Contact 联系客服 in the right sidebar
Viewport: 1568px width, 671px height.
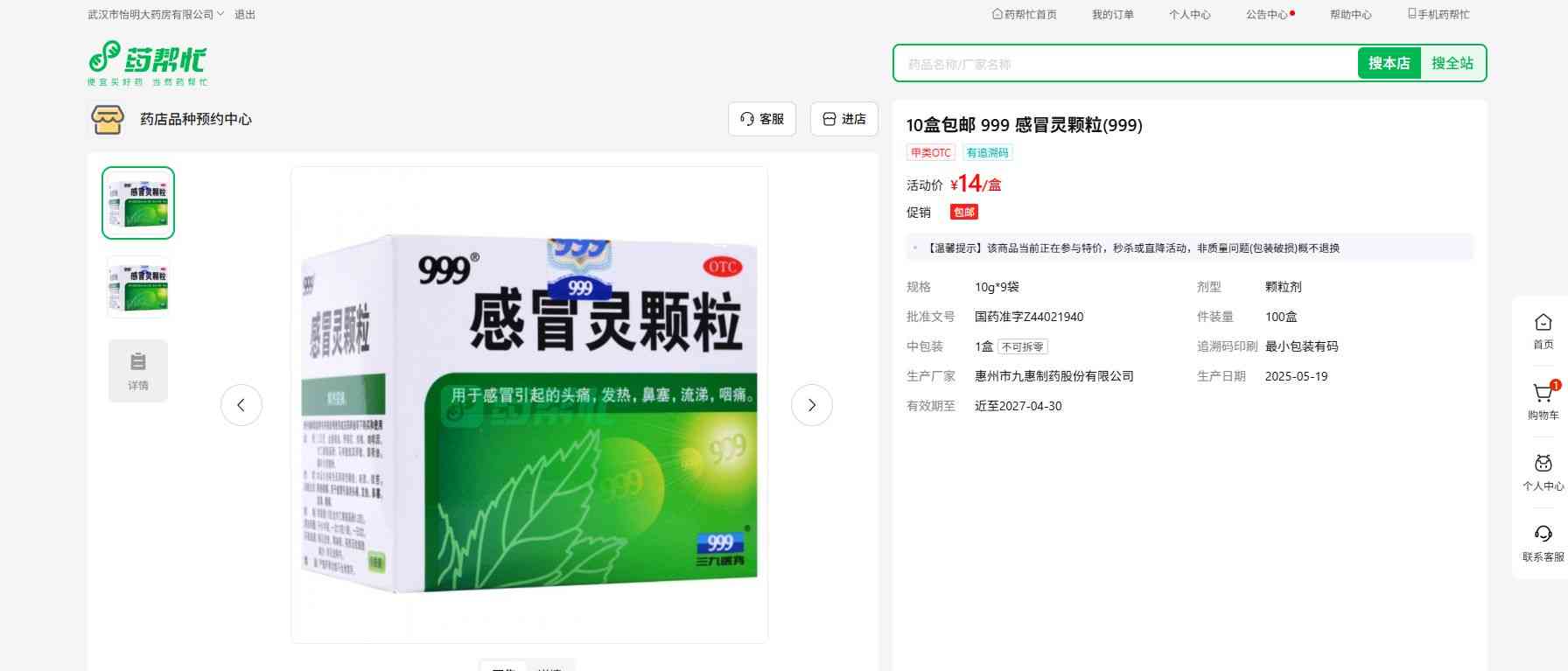(1543, 542)
